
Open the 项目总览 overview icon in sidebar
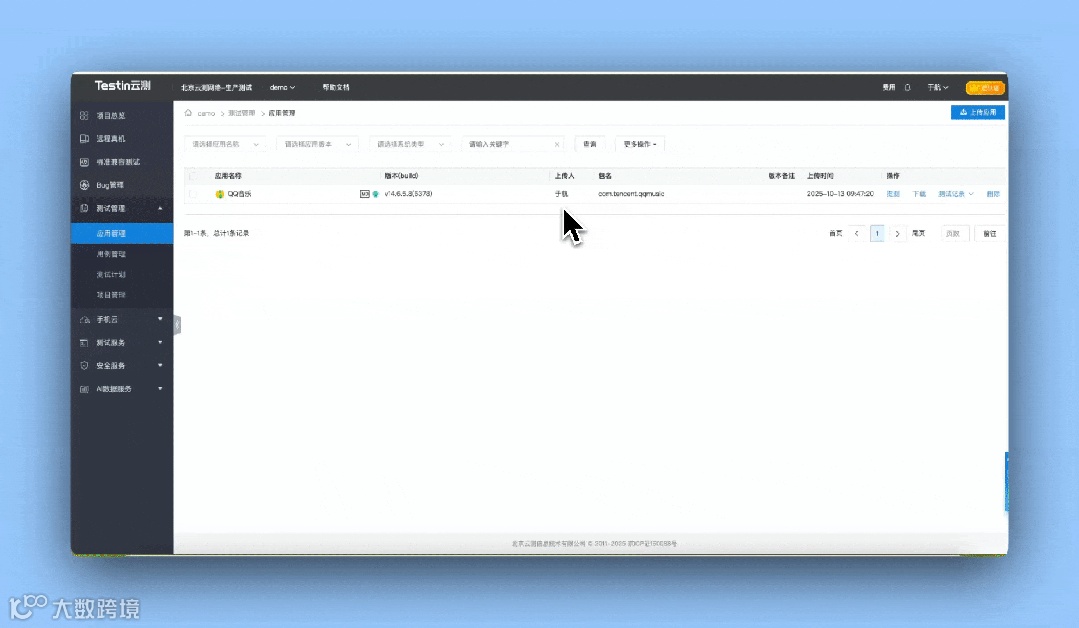click(x=84, y=116)
